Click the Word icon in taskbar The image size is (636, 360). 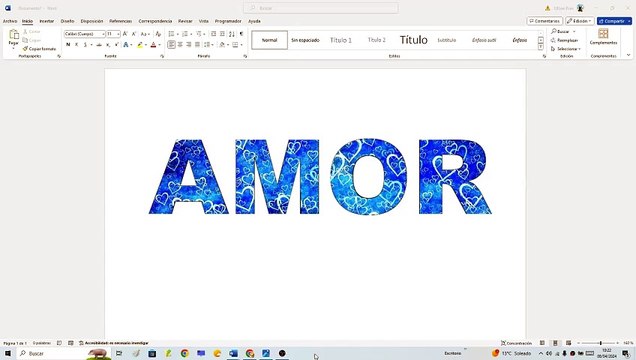[233, 354]
